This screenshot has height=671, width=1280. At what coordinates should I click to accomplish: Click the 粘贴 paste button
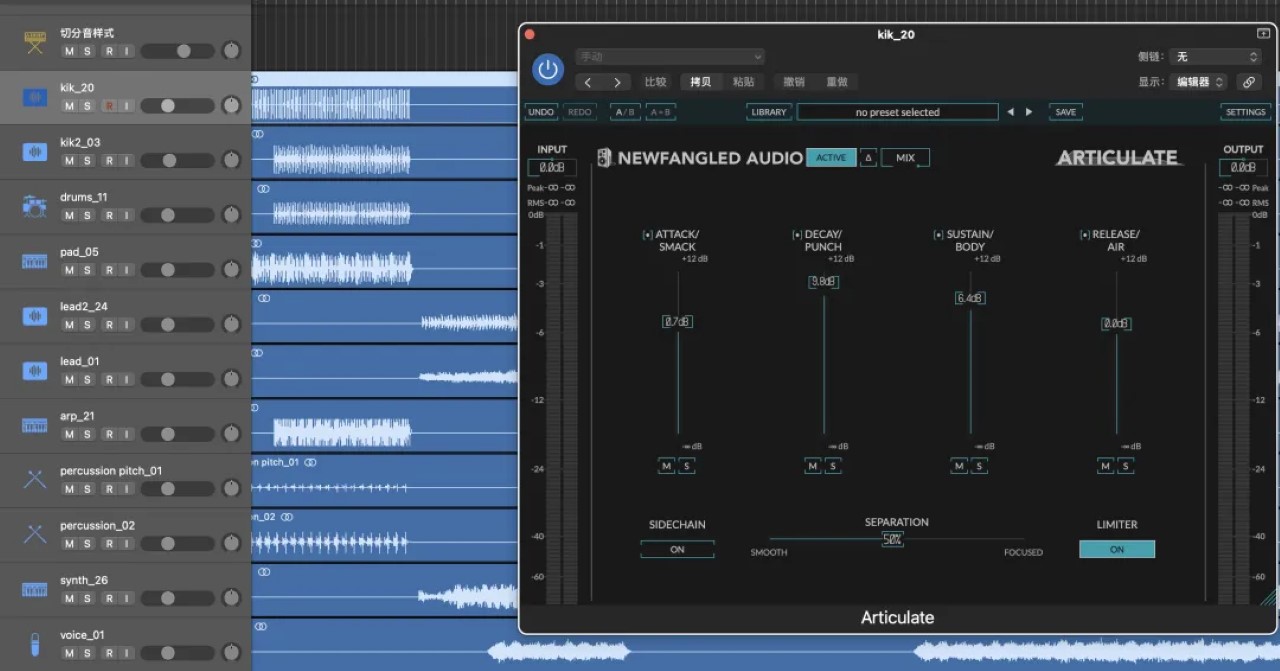743,82
